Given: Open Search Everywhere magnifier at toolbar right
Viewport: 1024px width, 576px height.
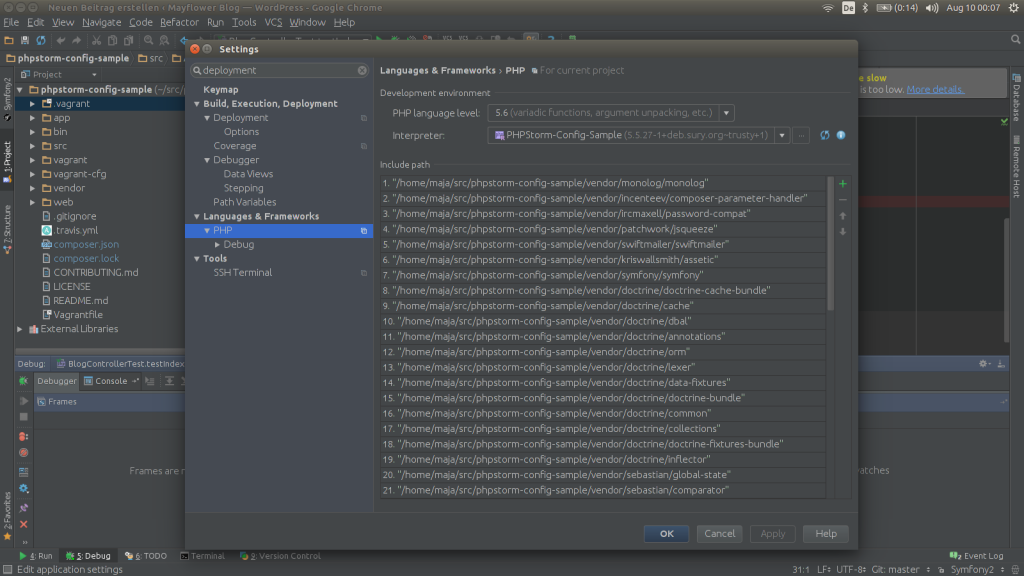Looking at the screenshot, I should pos(1016,40).
